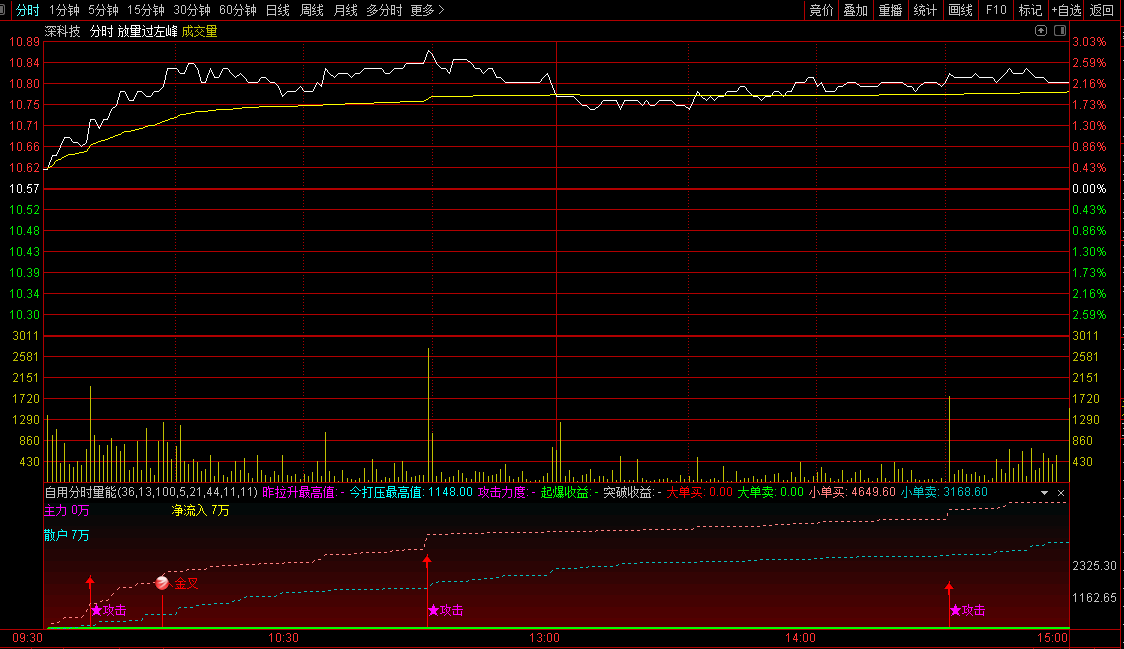Click the 大单买 0.00 value
This screenshot has height=649, width=1124.
pyautogui.click(x=699, y=493)
